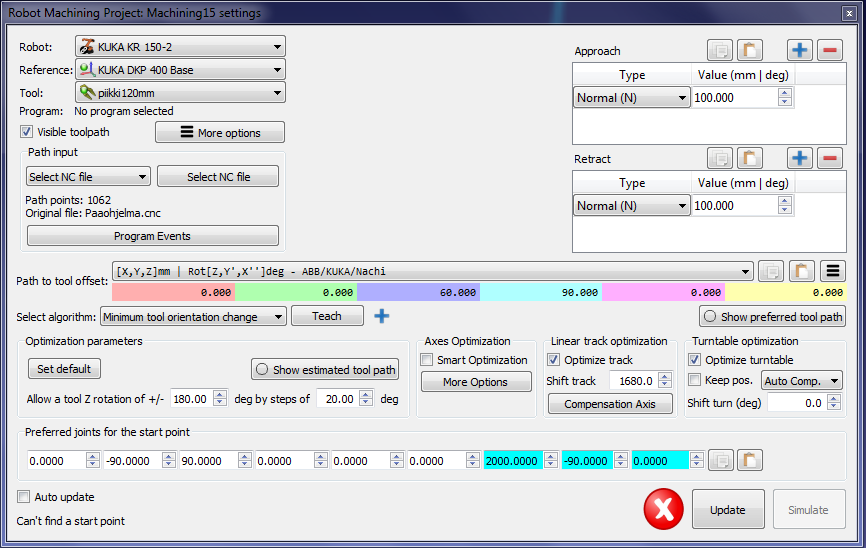Add a Retract movement with blue plus

click(800, 158)
